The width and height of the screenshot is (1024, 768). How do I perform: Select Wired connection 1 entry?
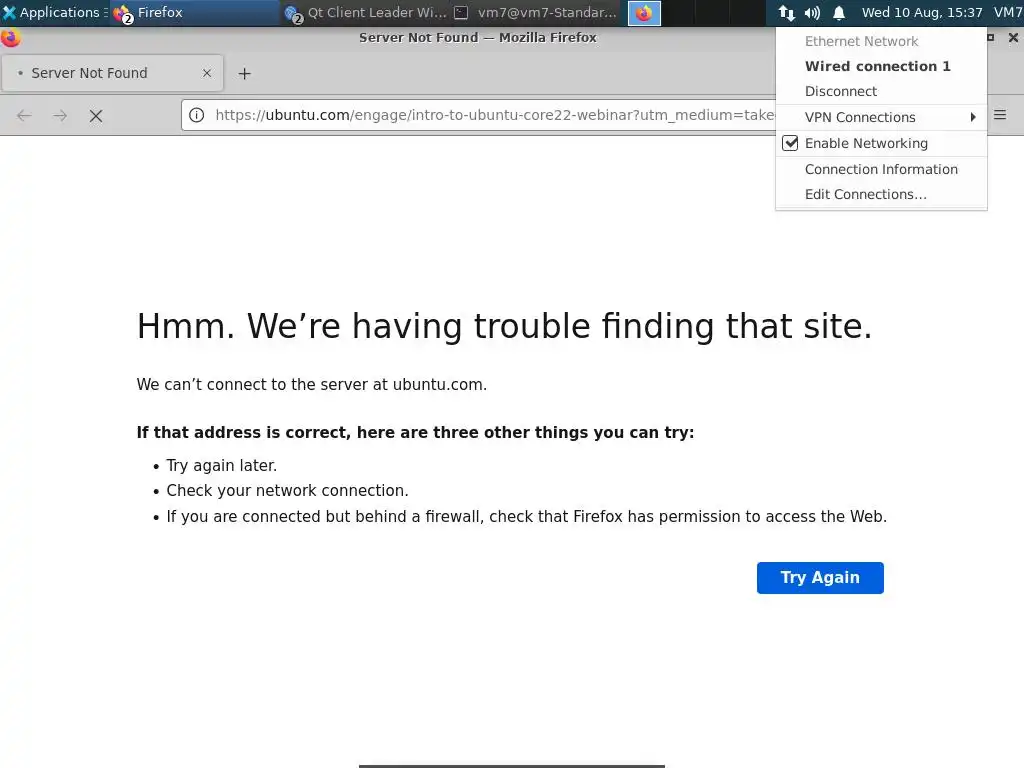coord(881,66)
